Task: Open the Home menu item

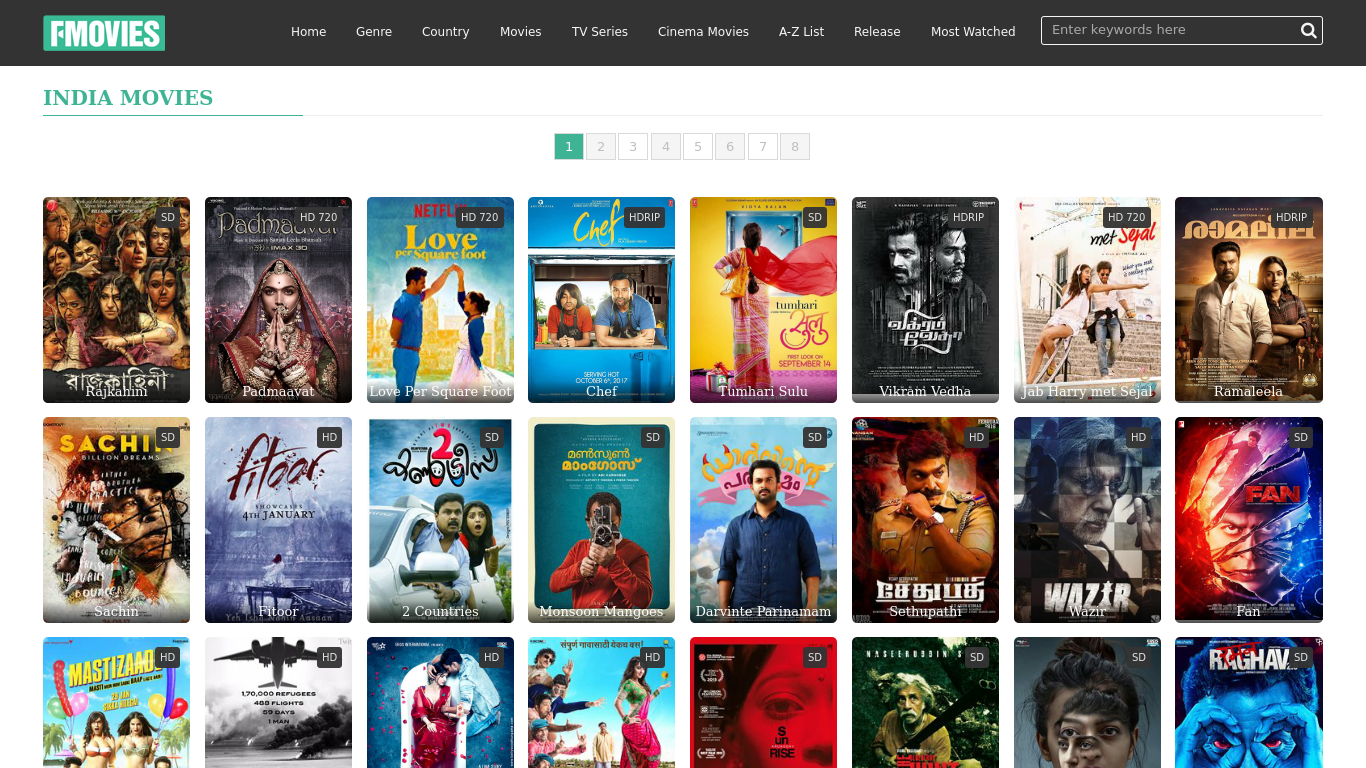Action: click(x=308, y=32)
